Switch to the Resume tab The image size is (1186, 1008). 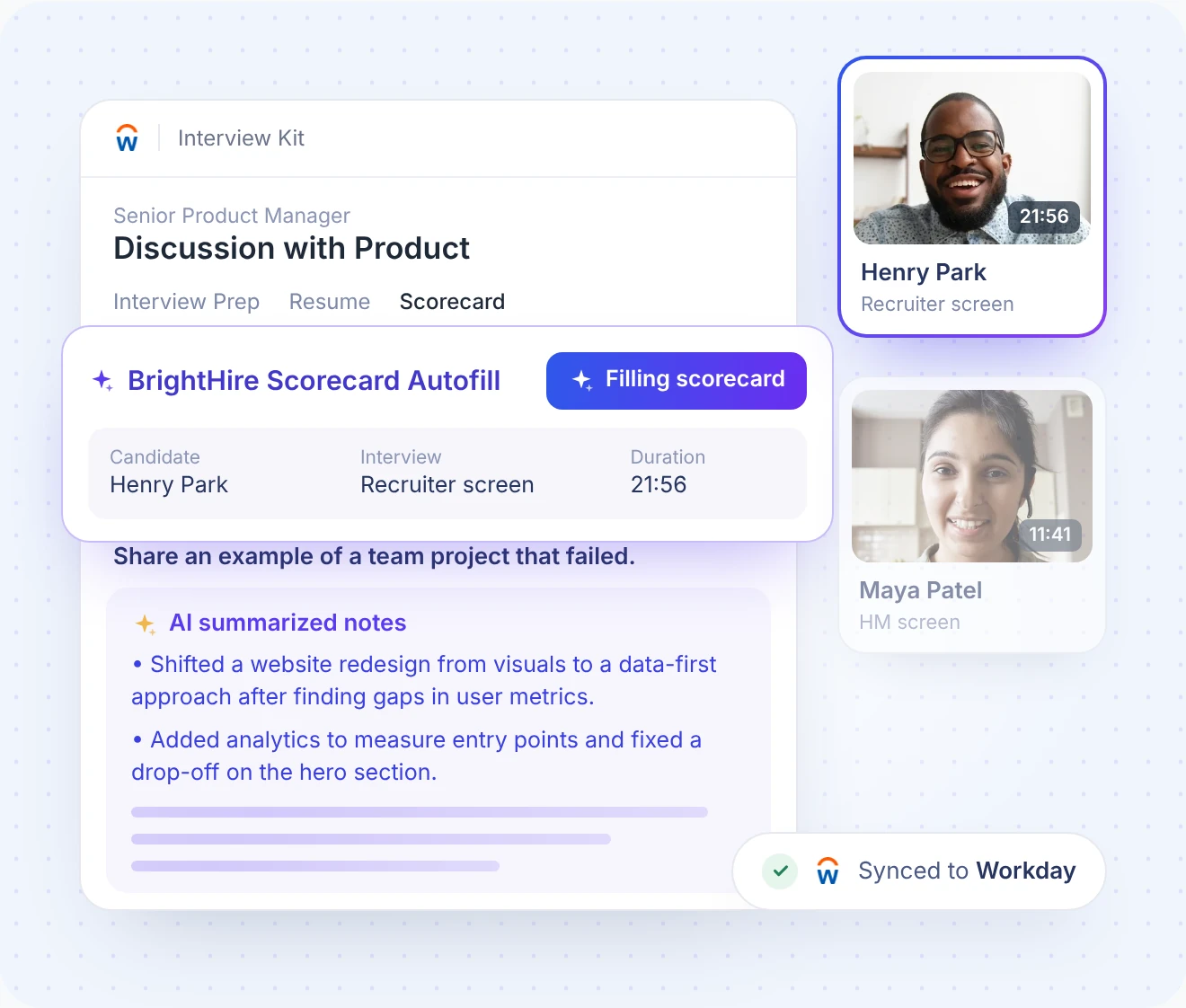330,302
